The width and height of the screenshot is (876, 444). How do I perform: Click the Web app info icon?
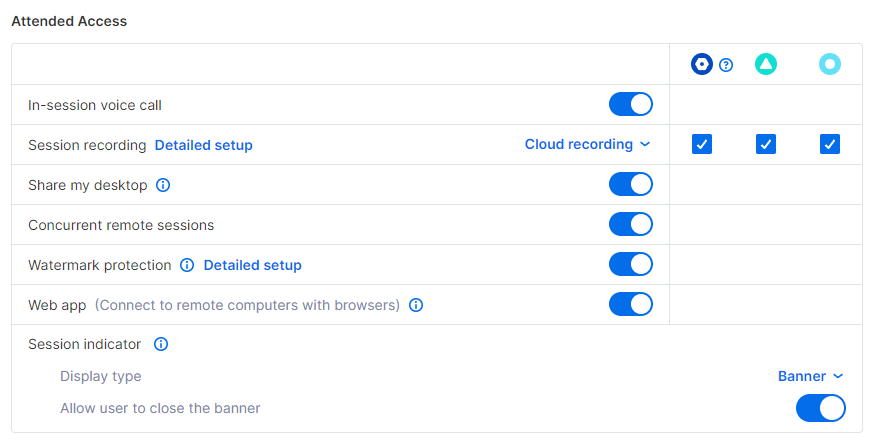pyautogui.click(x=416, y=305)
